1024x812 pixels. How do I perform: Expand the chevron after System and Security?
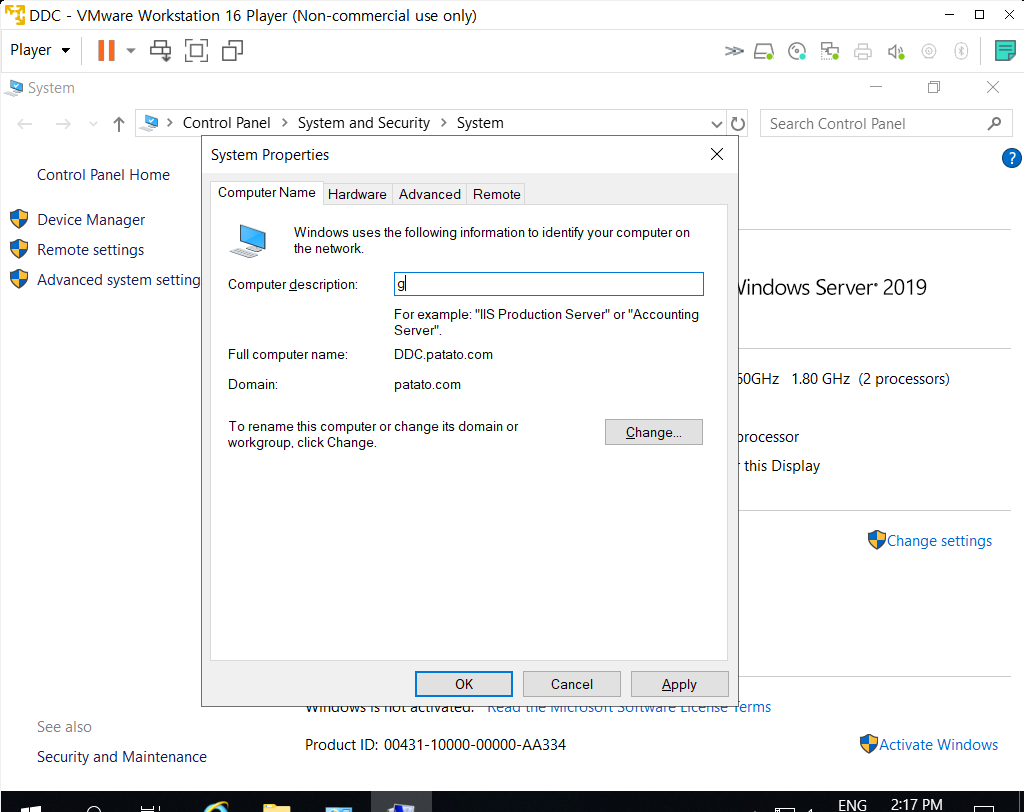(443, 123)
